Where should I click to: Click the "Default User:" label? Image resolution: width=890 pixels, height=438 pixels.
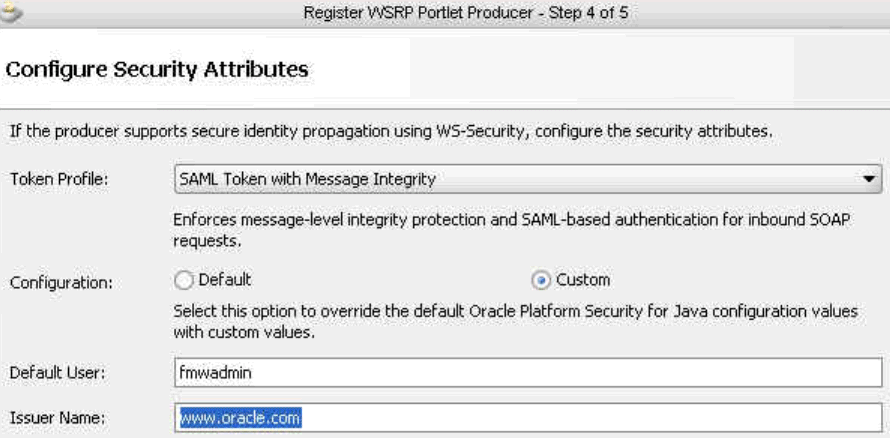58,373
